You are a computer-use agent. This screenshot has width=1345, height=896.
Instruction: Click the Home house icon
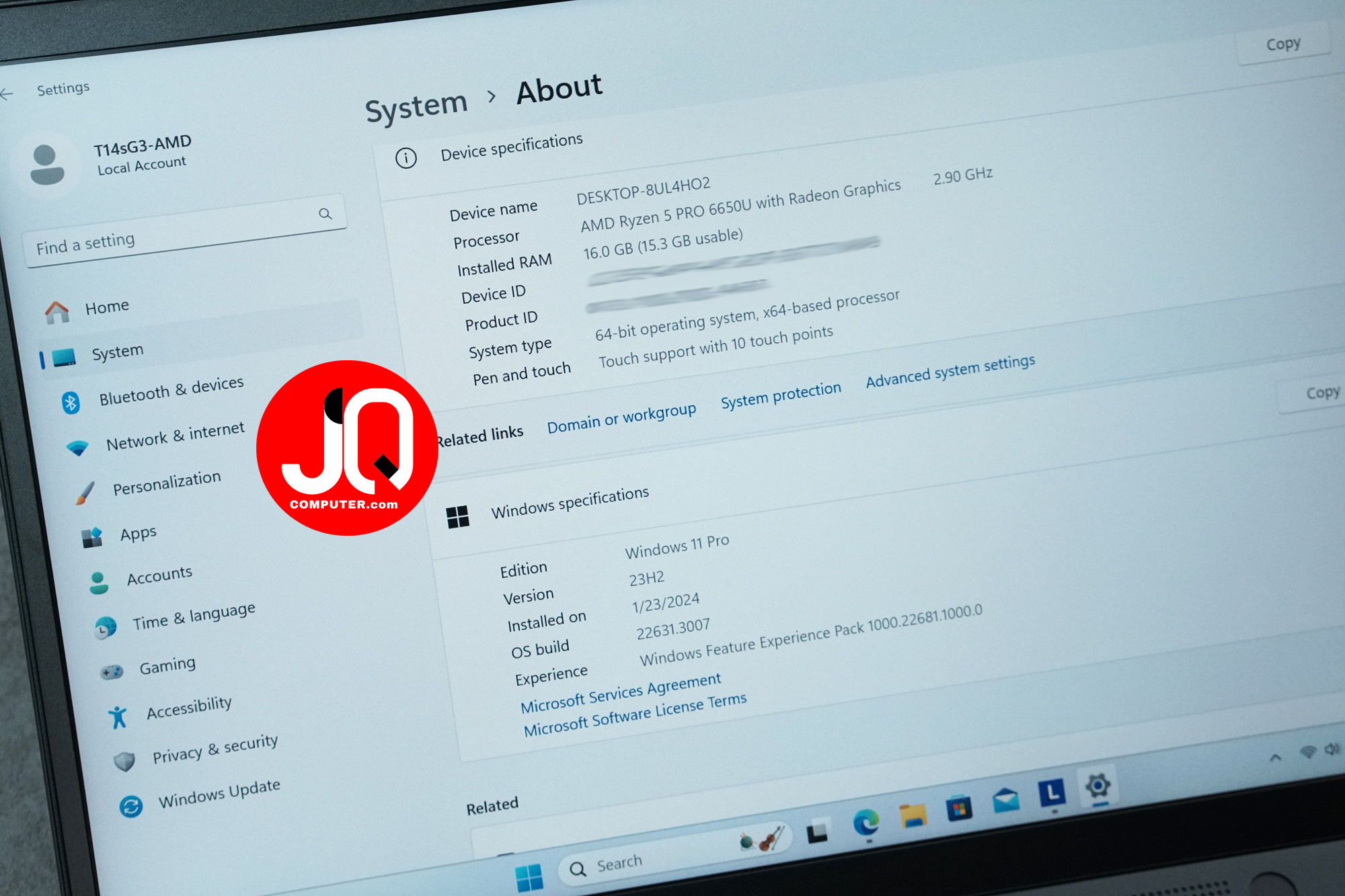pos(57,312)
